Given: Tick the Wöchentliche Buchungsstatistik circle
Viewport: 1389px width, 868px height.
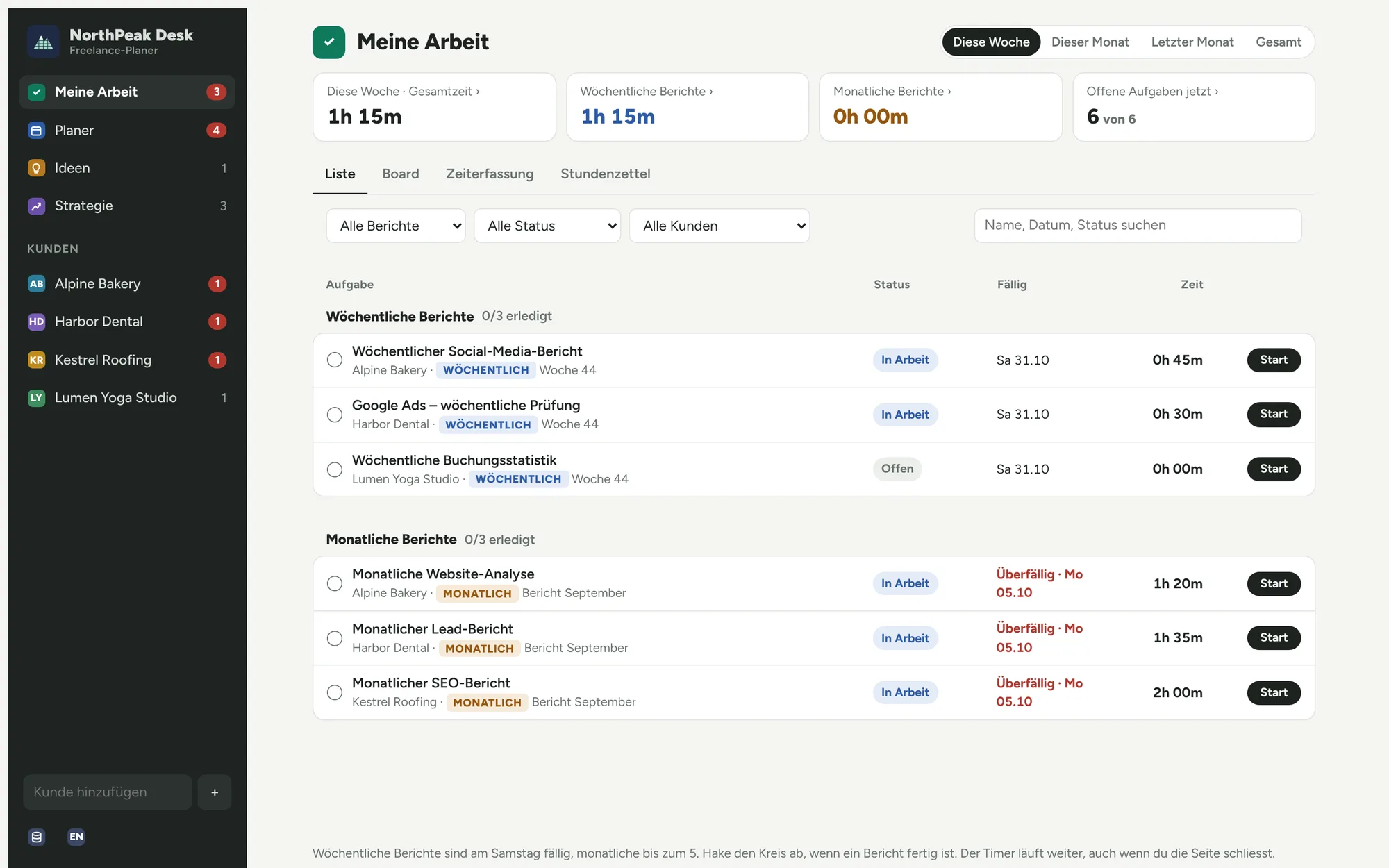Looking at the screenshot, I should pyautogui.click(x=335, y=469).
